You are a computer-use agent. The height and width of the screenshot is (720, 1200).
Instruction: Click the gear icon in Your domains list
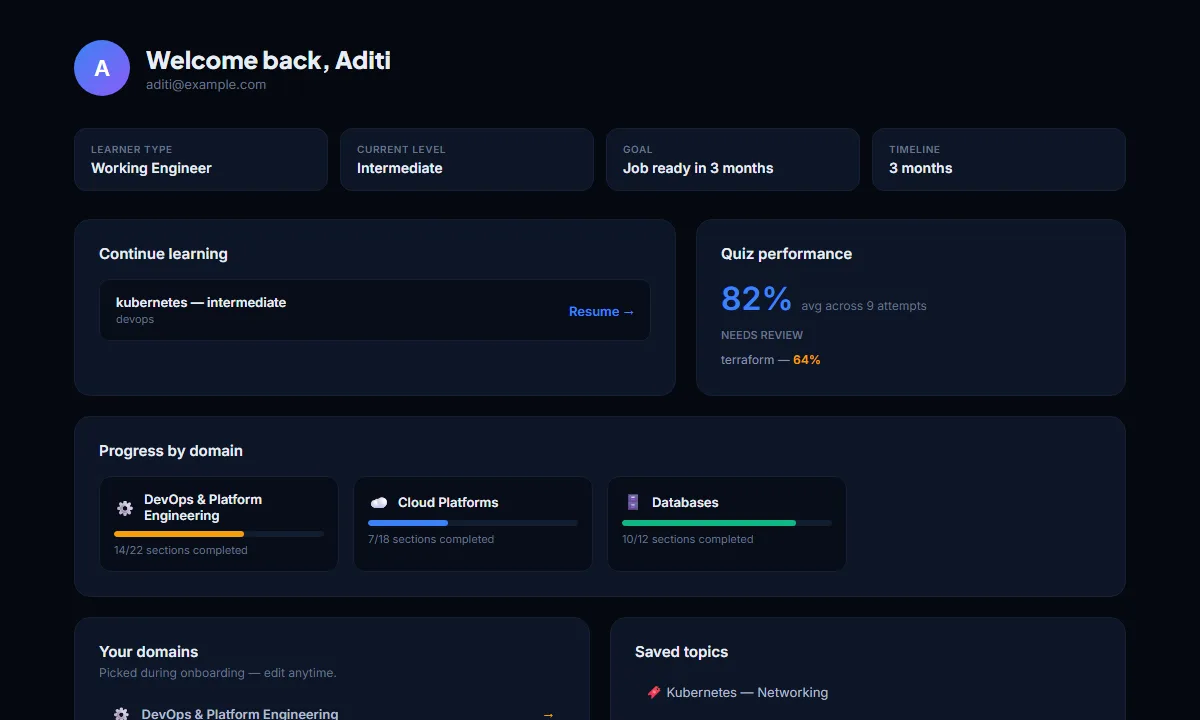click(x=121, y=714)
